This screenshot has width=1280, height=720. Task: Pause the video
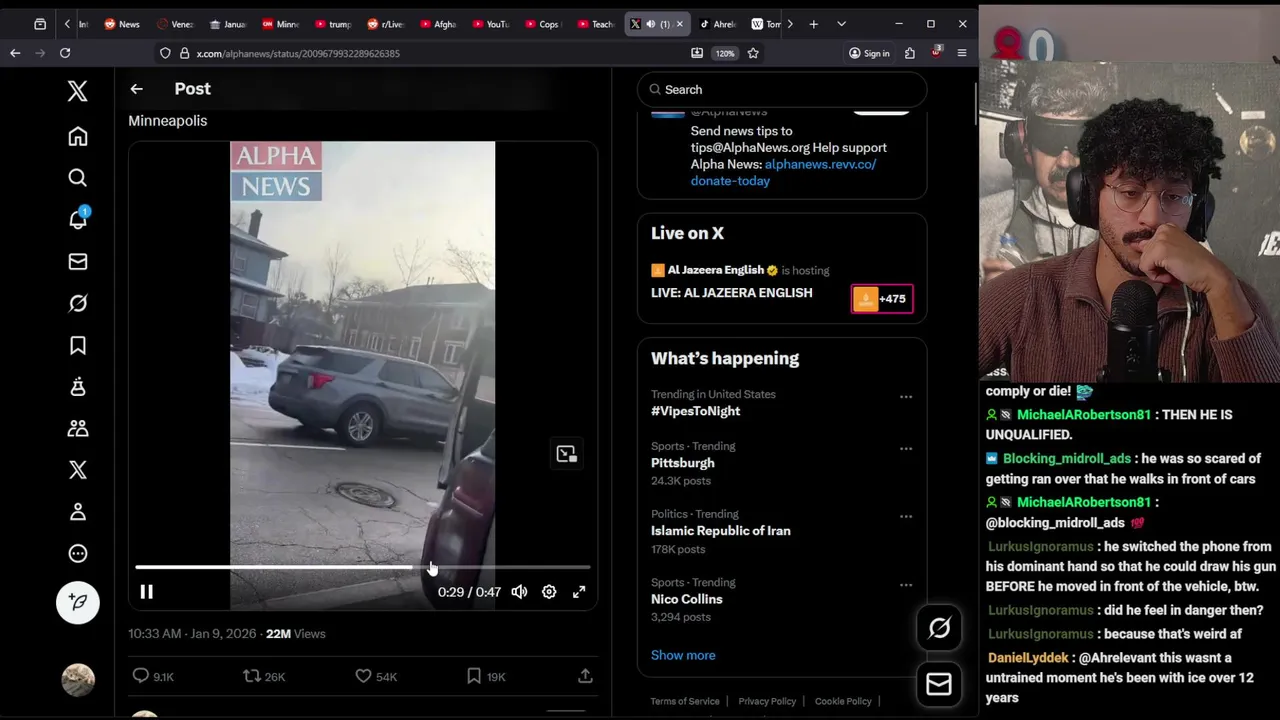coord(146,592)
